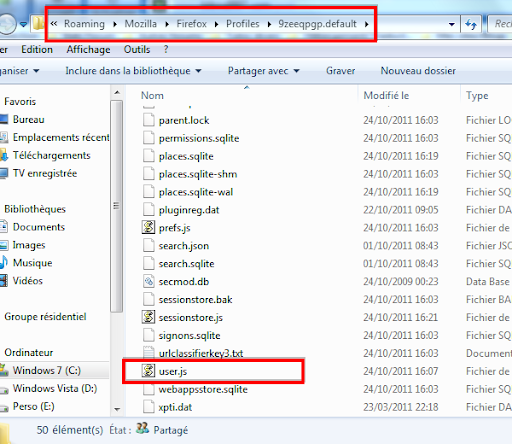
Task: Open the Outils menu
Action: pyautogui.click(x=137, y=49)
